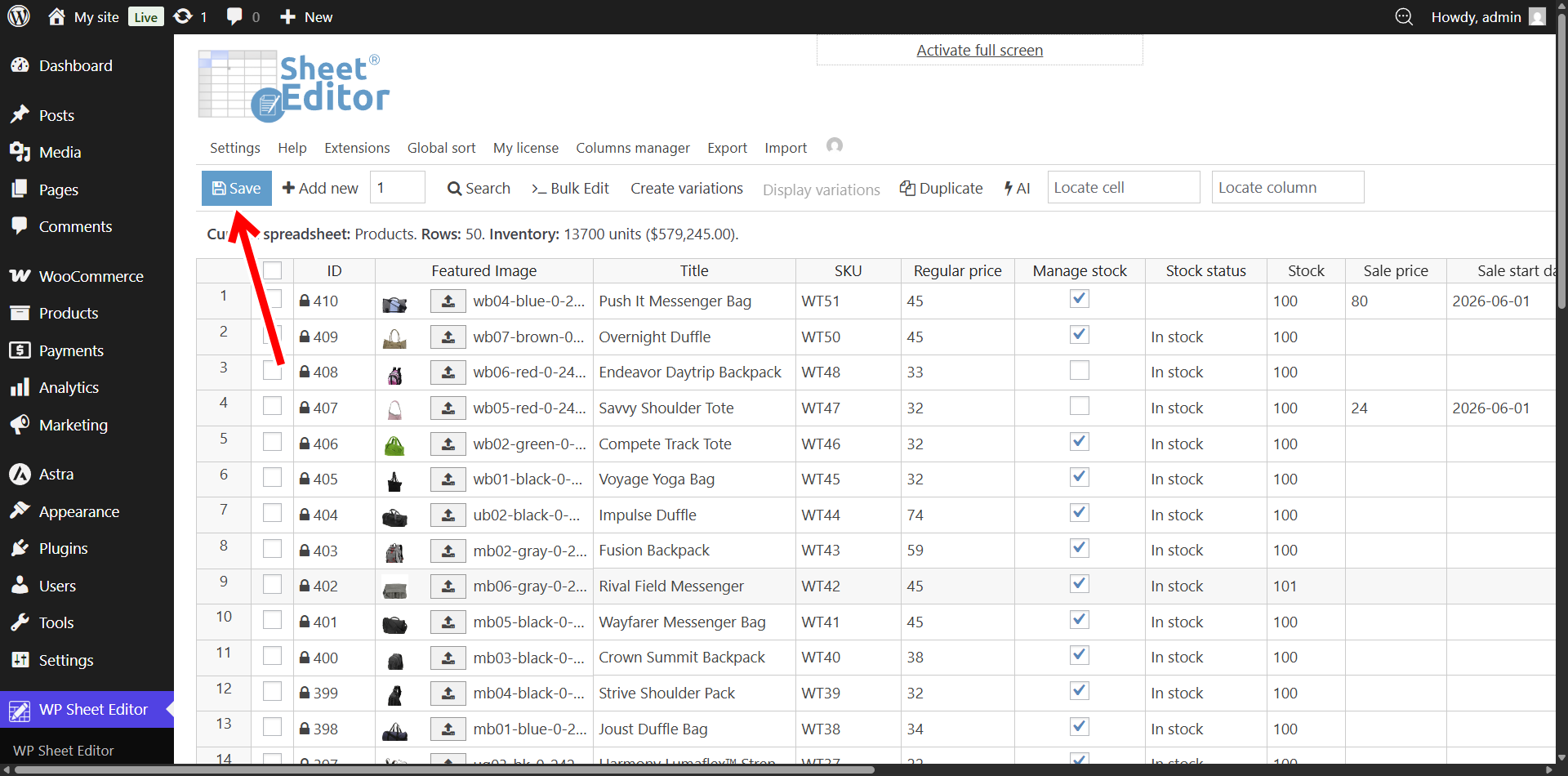The height and width of the screenshot is (776, 1568).
Task: Click the Activate full screen link
Action: [979, 50]
